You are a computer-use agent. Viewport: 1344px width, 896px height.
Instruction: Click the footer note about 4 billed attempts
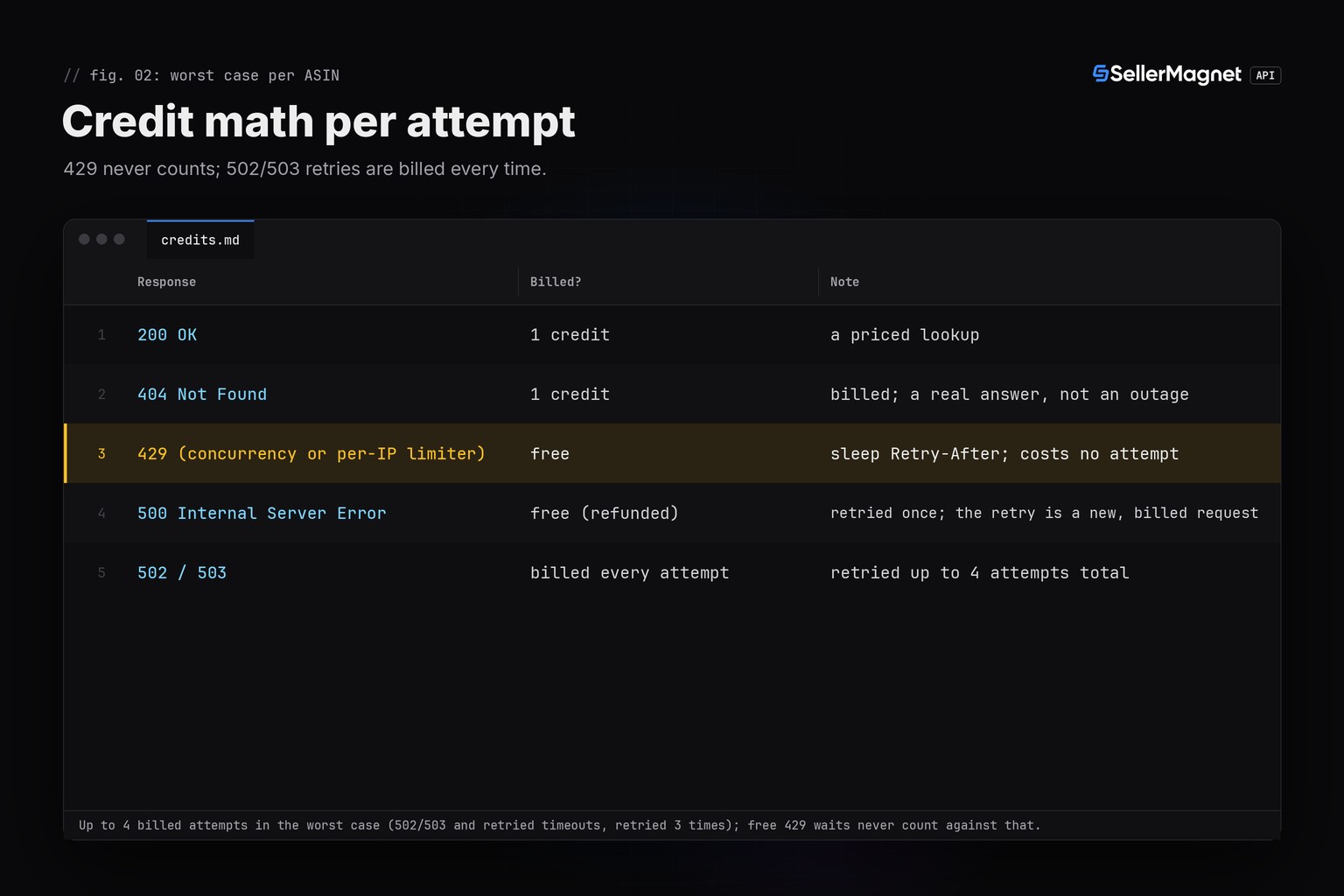[x=560, y=825]
